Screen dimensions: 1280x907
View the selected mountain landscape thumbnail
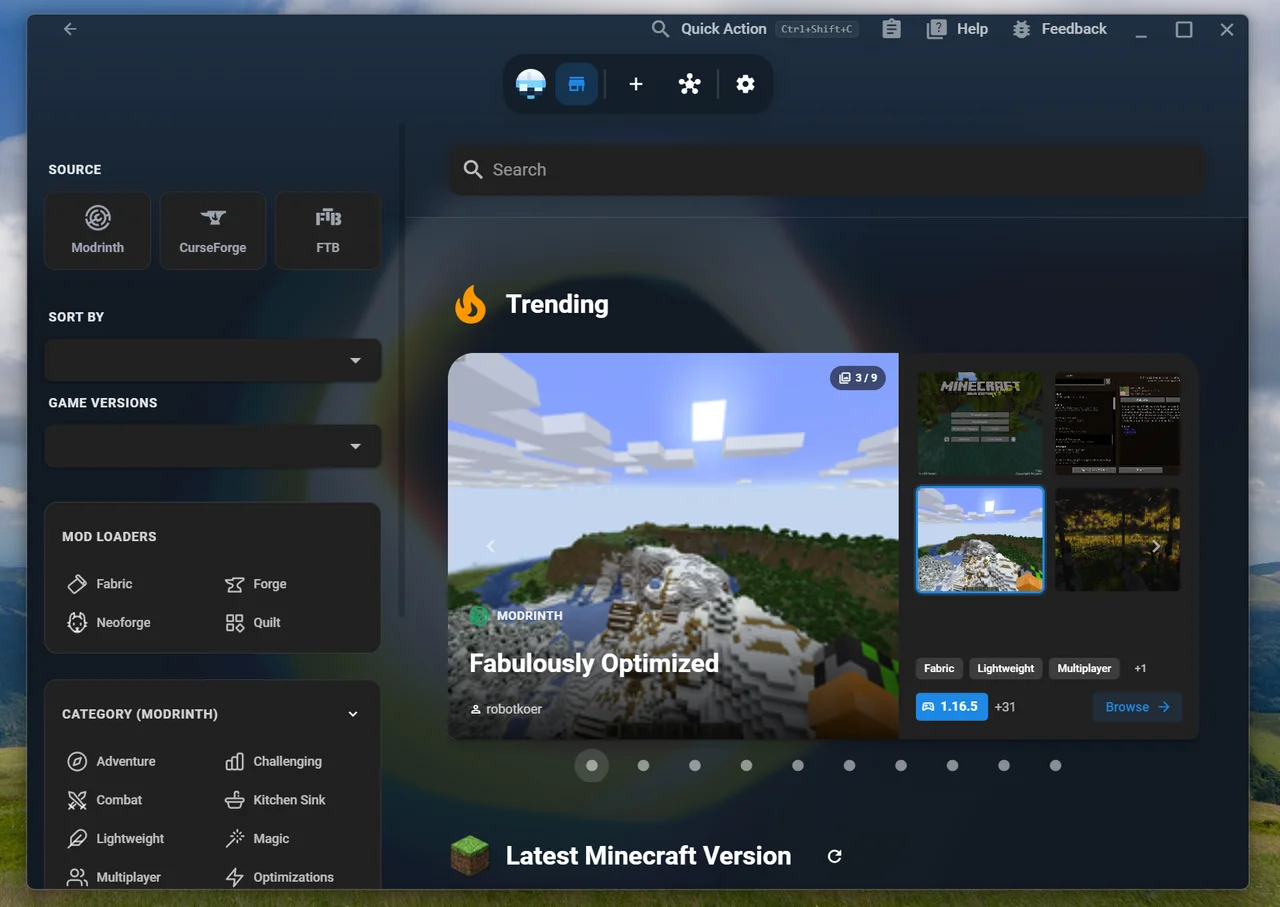(980, 540)
